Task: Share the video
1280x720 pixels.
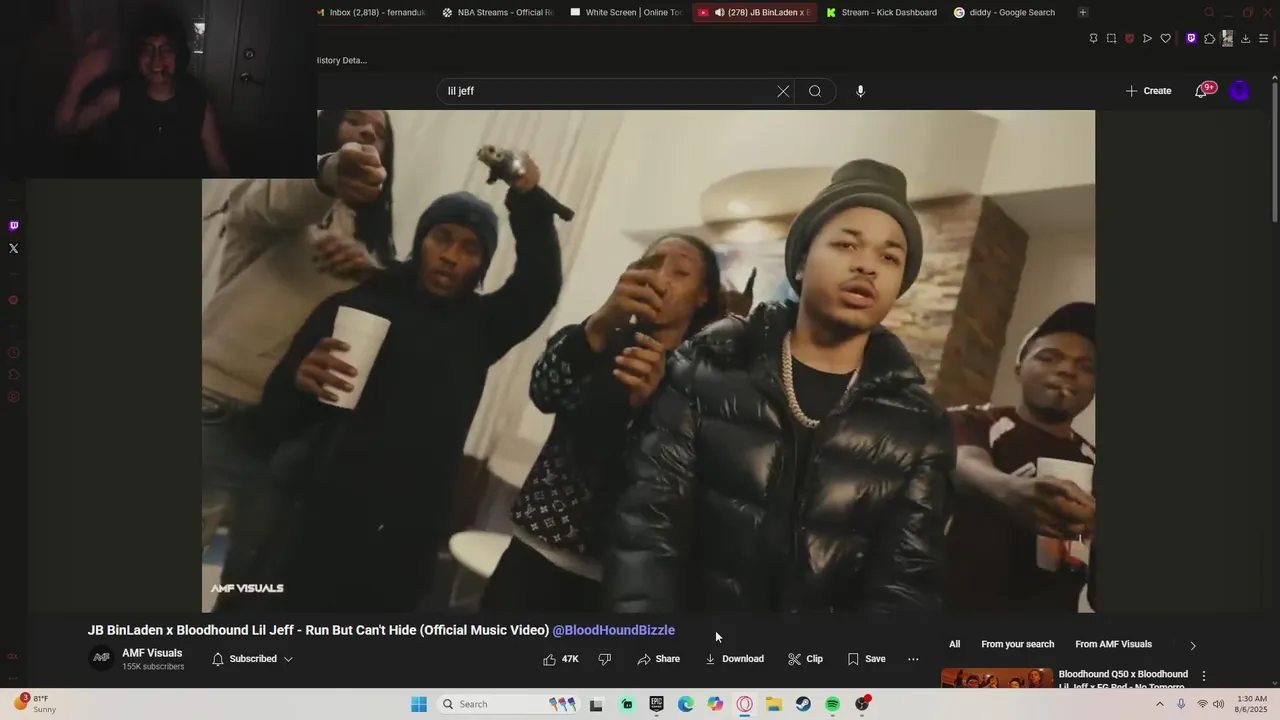Action: (x=659, y=659)
